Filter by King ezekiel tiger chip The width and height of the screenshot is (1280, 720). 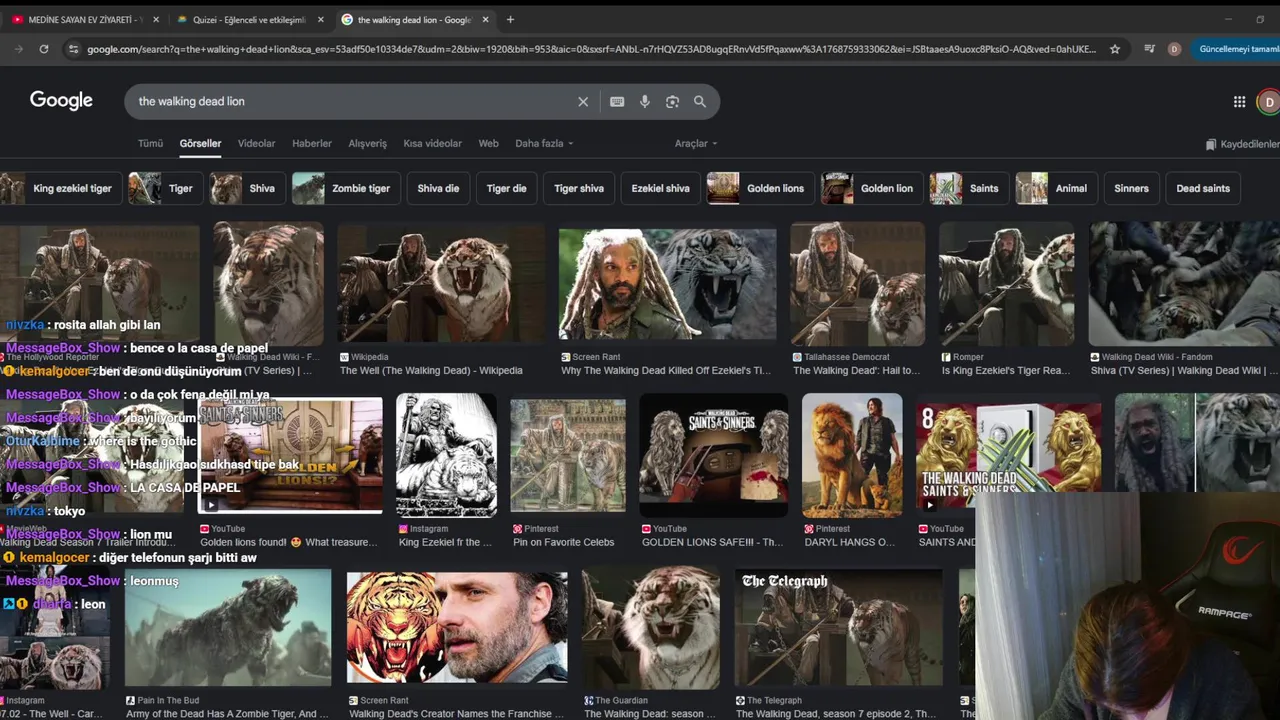click(61, 188)
